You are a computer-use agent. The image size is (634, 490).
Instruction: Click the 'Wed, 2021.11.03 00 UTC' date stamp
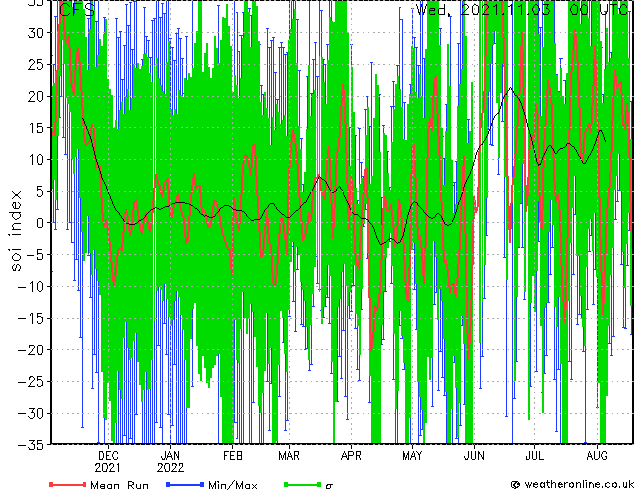[521, 9]
